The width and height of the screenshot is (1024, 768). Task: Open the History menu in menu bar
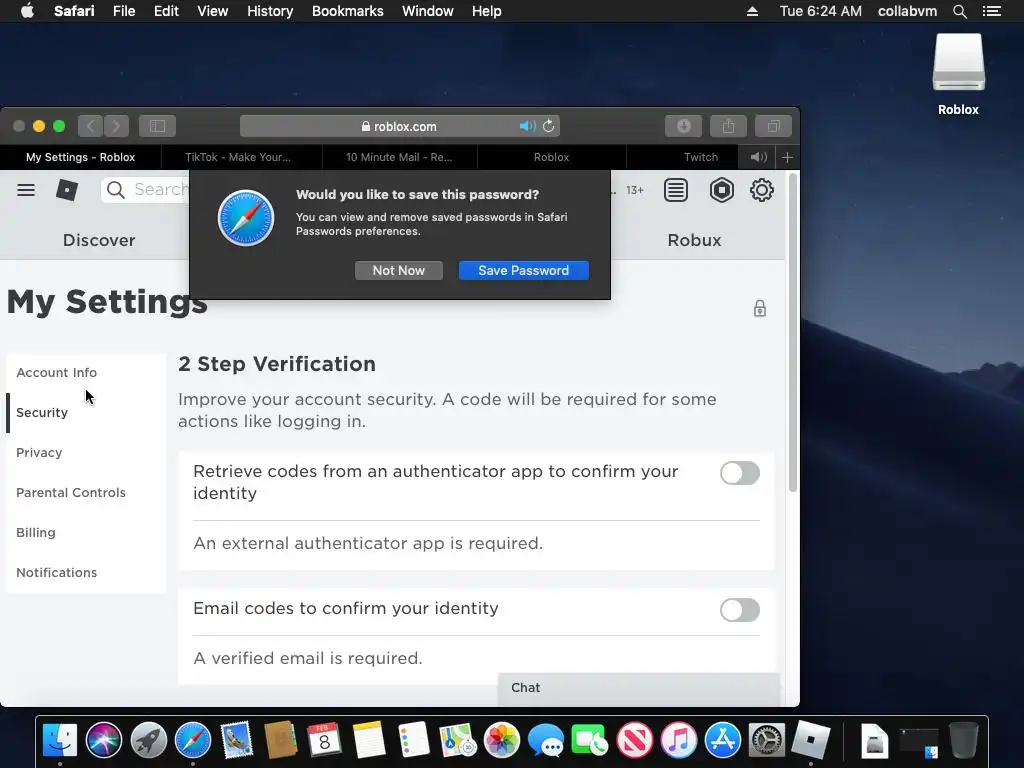tap(270, 11)
